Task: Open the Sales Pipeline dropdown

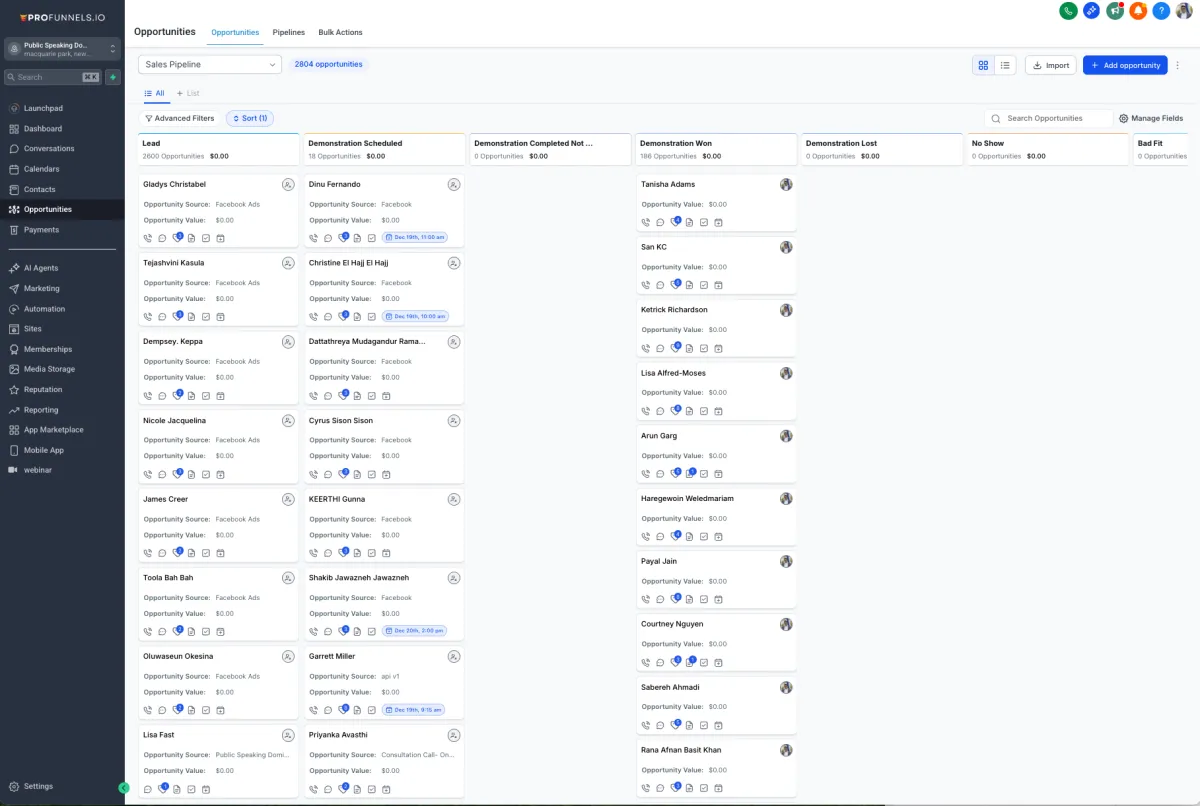Action: (210, 64)
